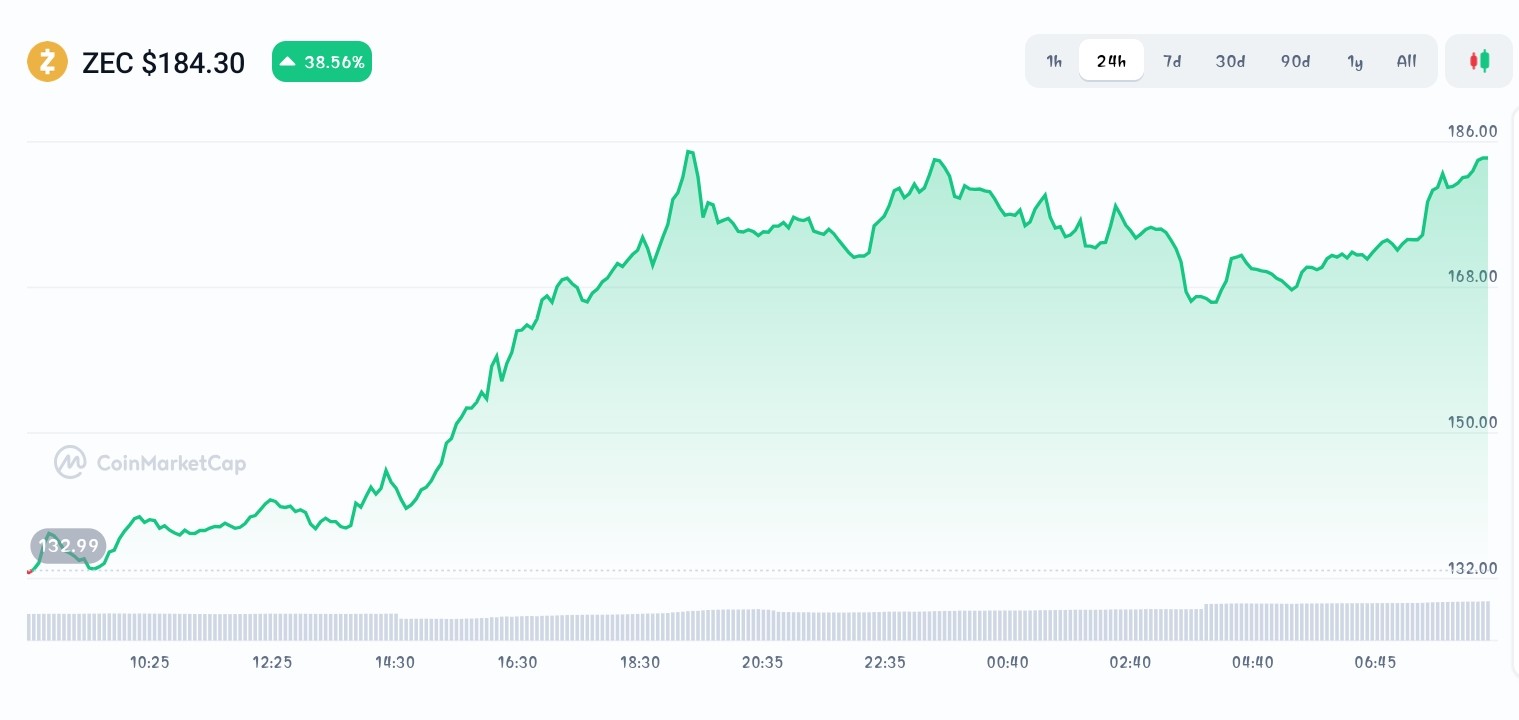The width and height of the screenshot is (1519, 720).
Task: Click the Zcash coin logo icon
Action: (47, 62)
